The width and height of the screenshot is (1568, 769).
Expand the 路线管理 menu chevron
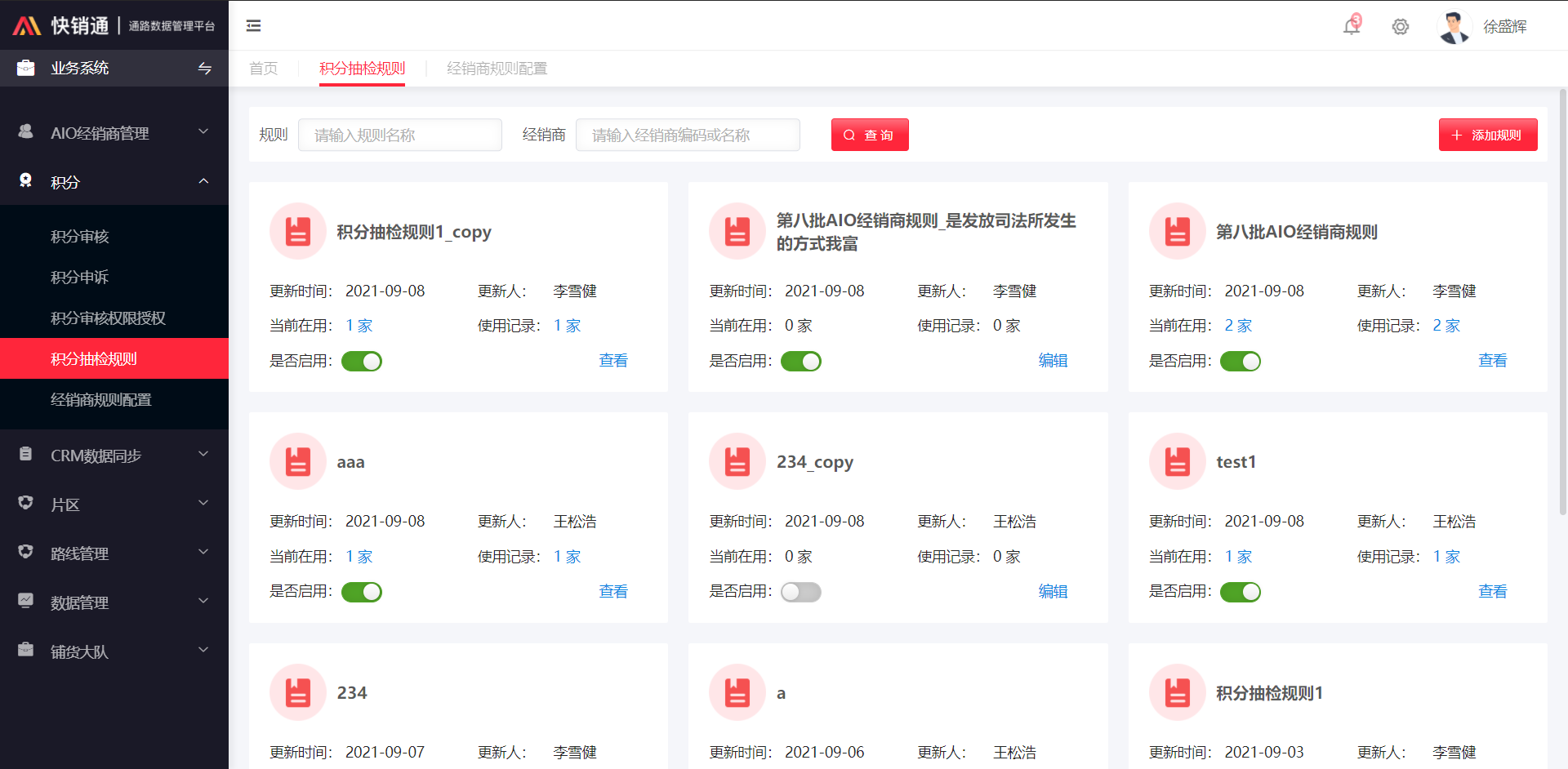click(x=204, y=552)
